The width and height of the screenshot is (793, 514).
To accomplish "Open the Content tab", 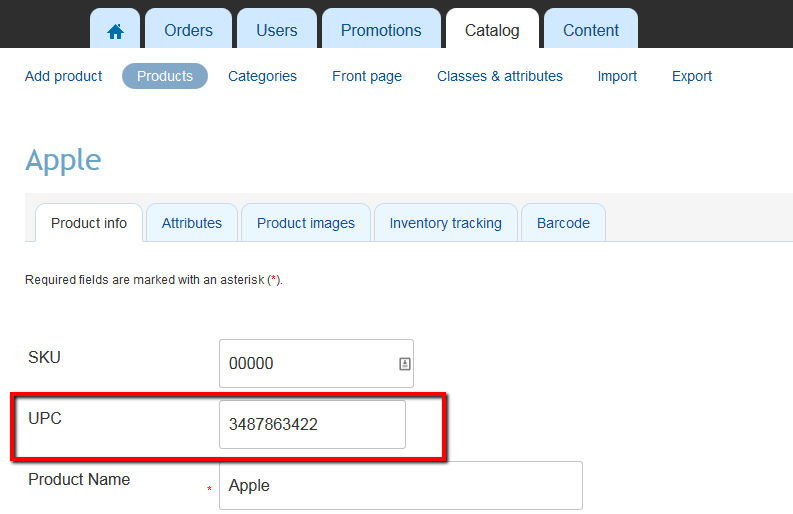I will point(591,30).
